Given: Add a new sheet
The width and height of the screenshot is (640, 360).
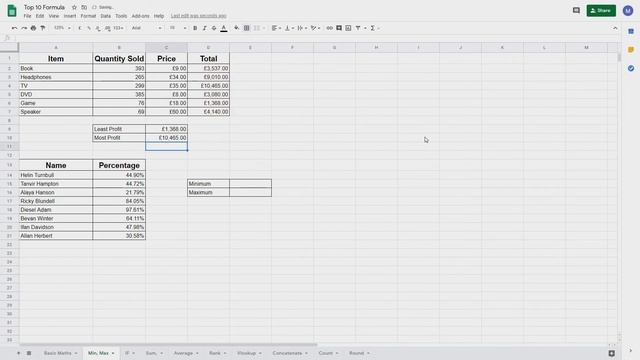Looking at the screenshot, I should [18, 353].
